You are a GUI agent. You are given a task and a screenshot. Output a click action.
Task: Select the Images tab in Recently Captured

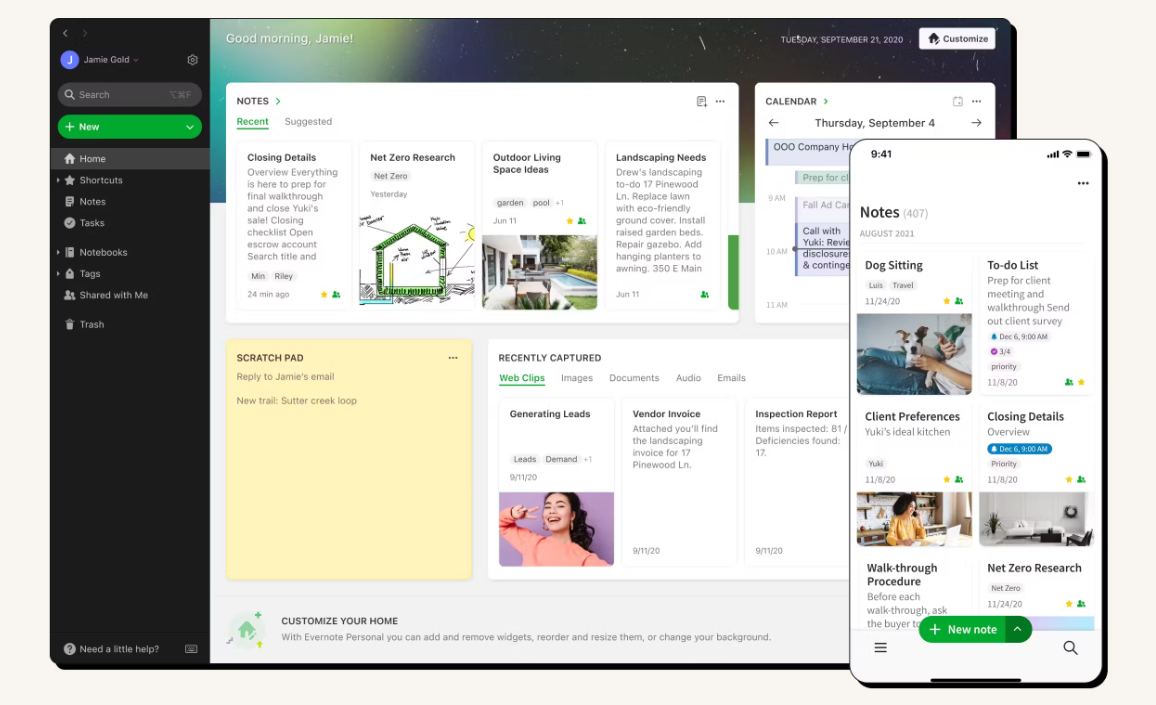577,378
